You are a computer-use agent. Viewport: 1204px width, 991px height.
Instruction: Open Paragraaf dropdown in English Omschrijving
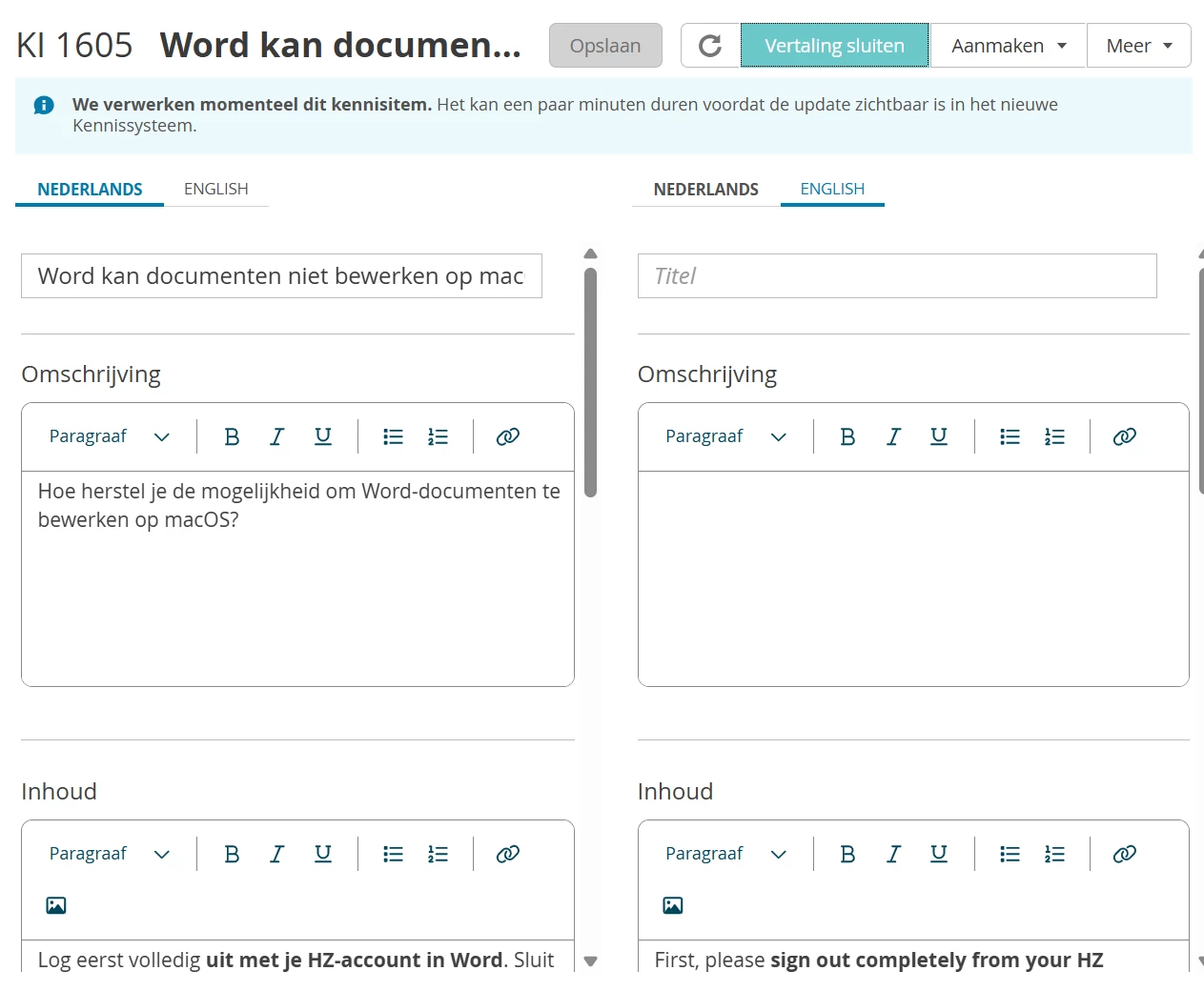[x=726, y=436]
